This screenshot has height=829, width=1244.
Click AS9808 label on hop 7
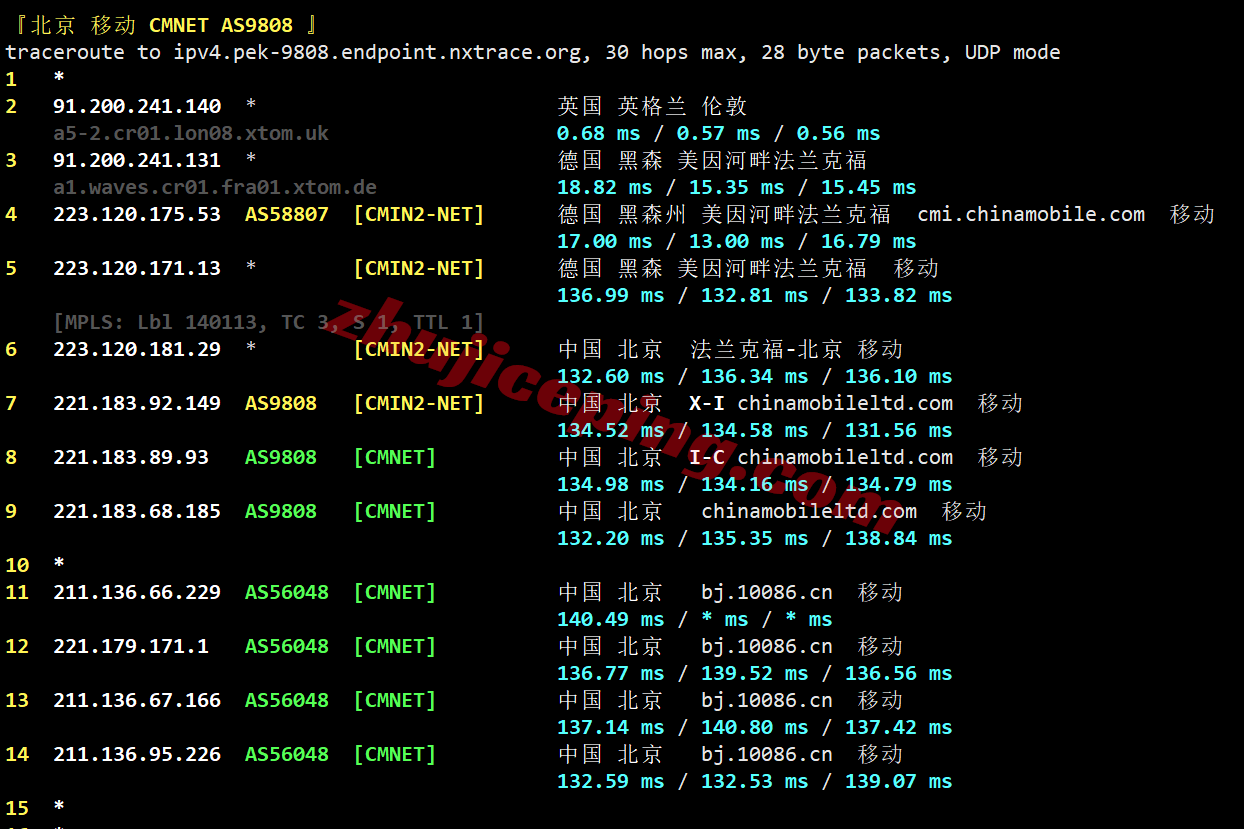pyautogui.click(x=281, y=403)
